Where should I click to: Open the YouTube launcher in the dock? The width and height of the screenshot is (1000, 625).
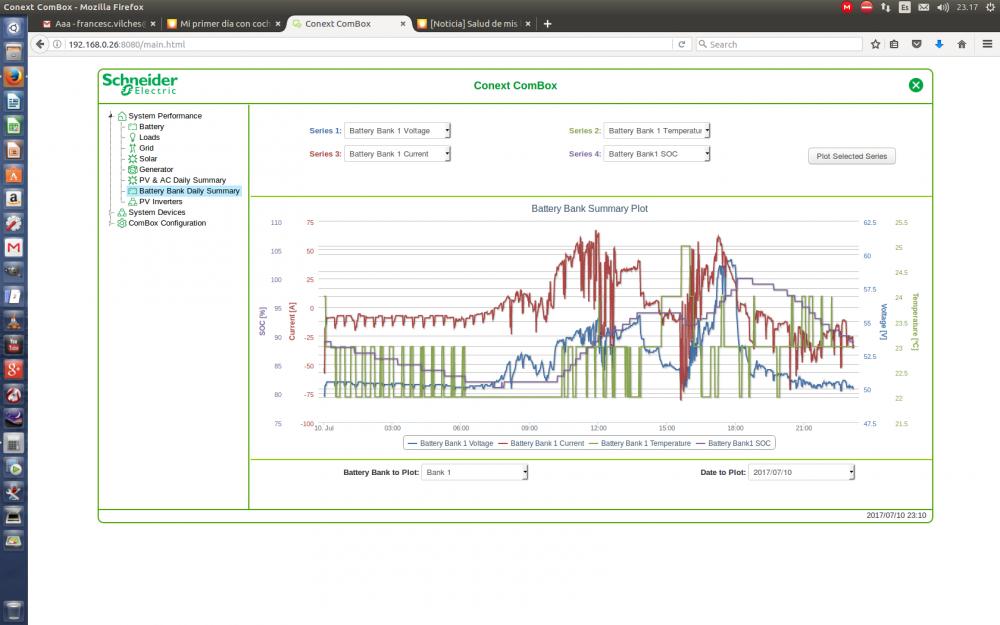pos(13,345)
